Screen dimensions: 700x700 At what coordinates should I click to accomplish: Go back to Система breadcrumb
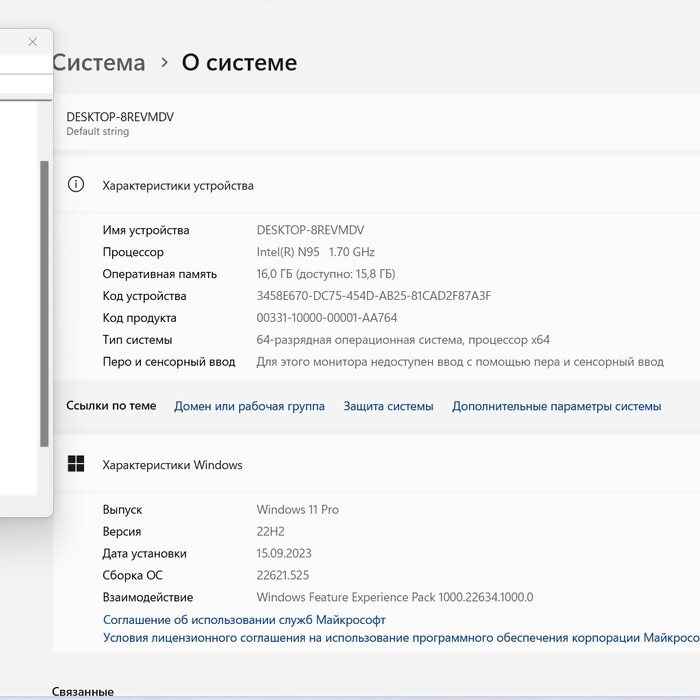pyautogui.click(x=99, y=62)
